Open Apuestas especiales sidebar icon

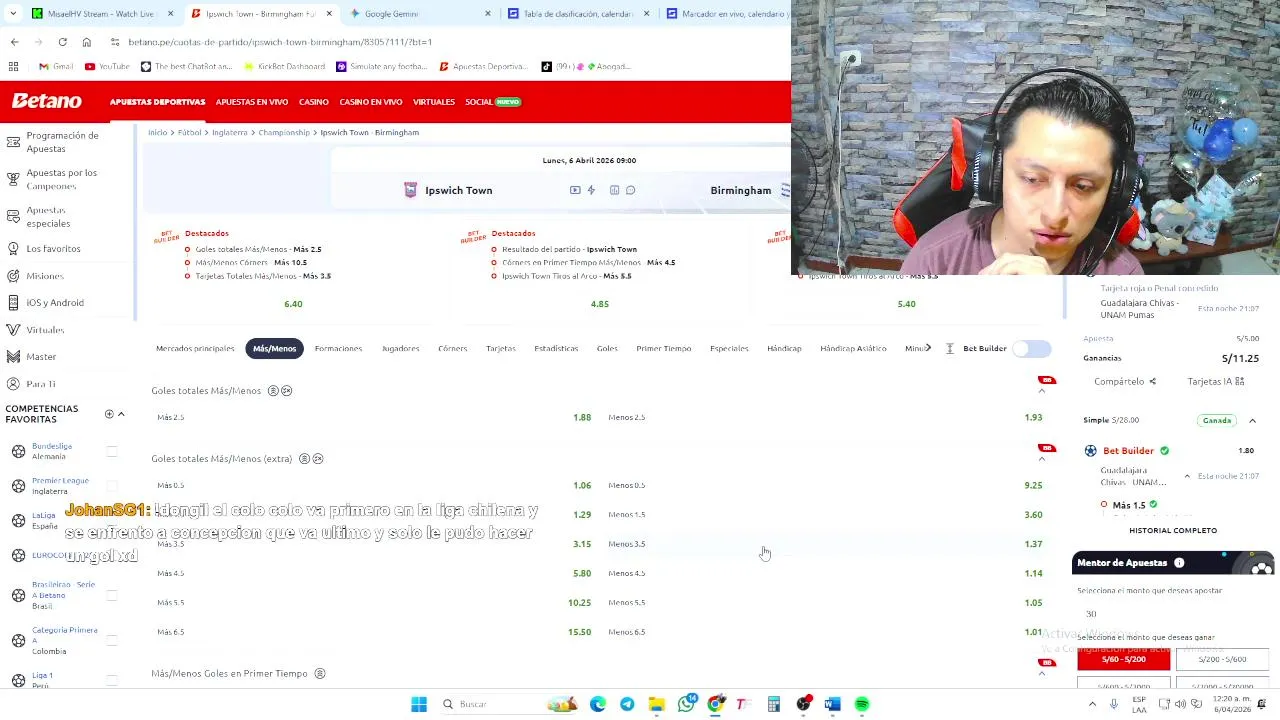13,216
